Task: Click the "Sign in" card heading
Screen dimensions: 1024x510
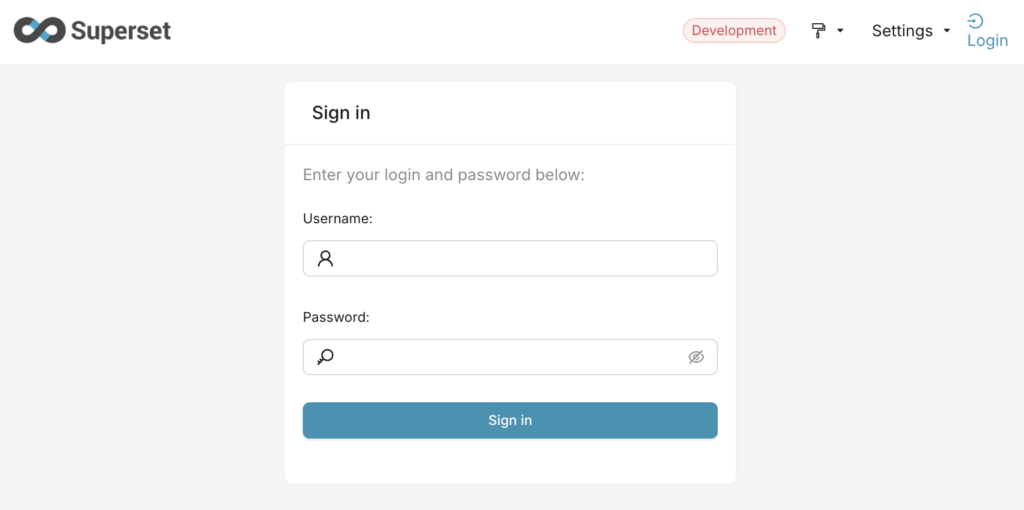Action: click(341, 113)
